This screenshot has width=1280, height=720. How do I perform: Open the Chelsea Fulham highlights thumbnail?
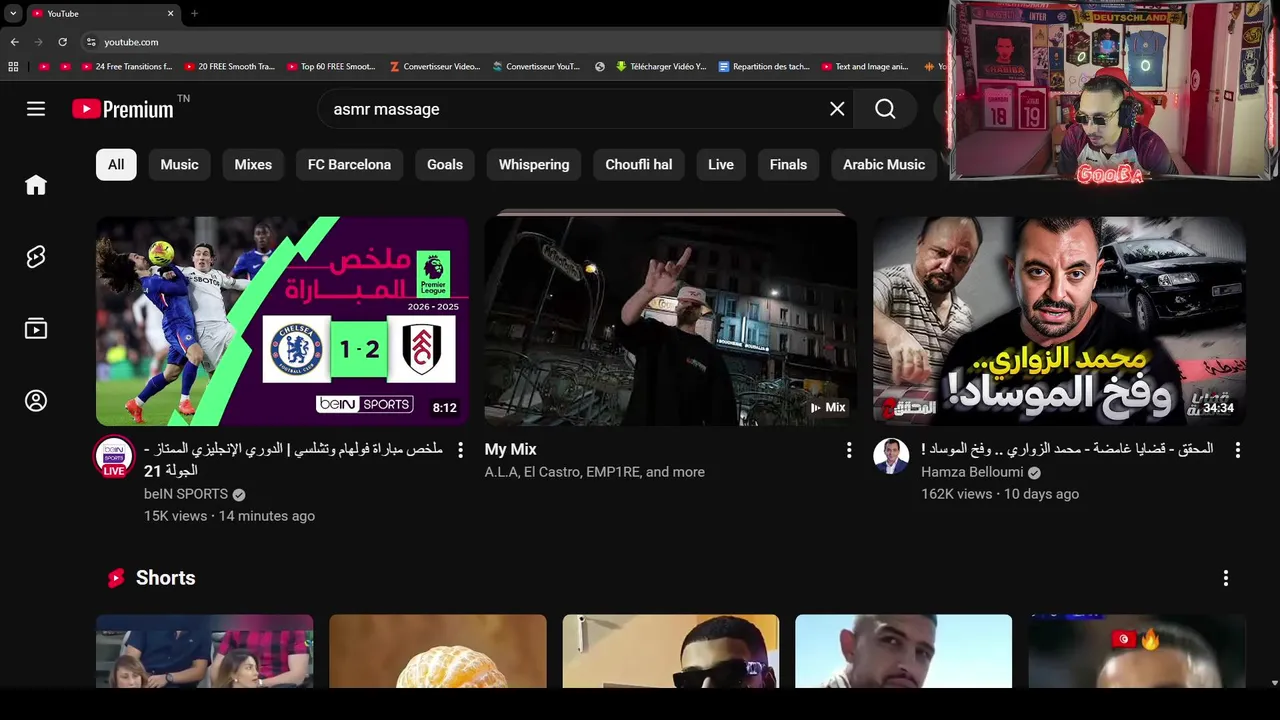(x=282, y=321)
